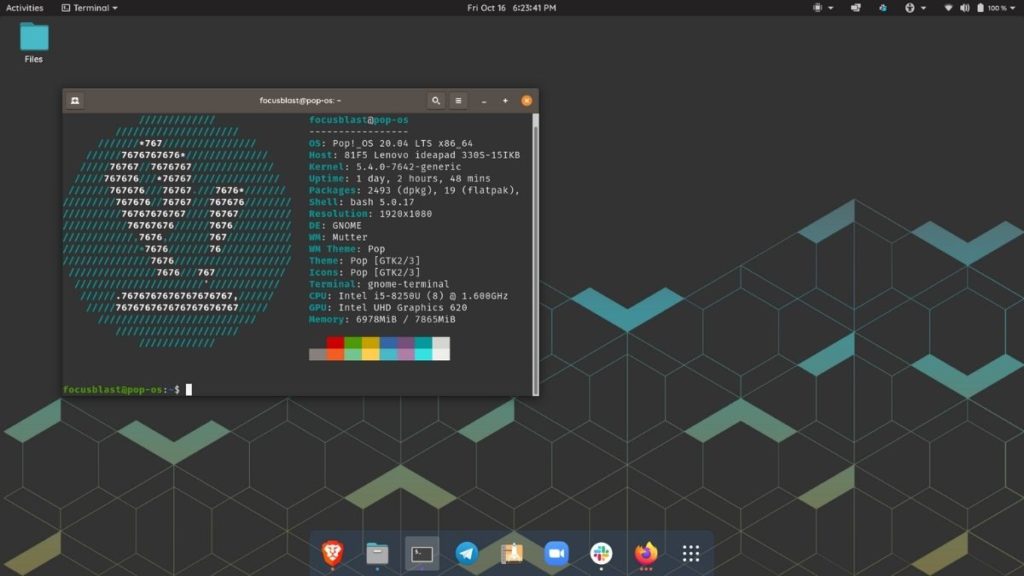Screen dimensions: 1024x576
Task: Show all applications grid in dock
Action: [690, 553]
